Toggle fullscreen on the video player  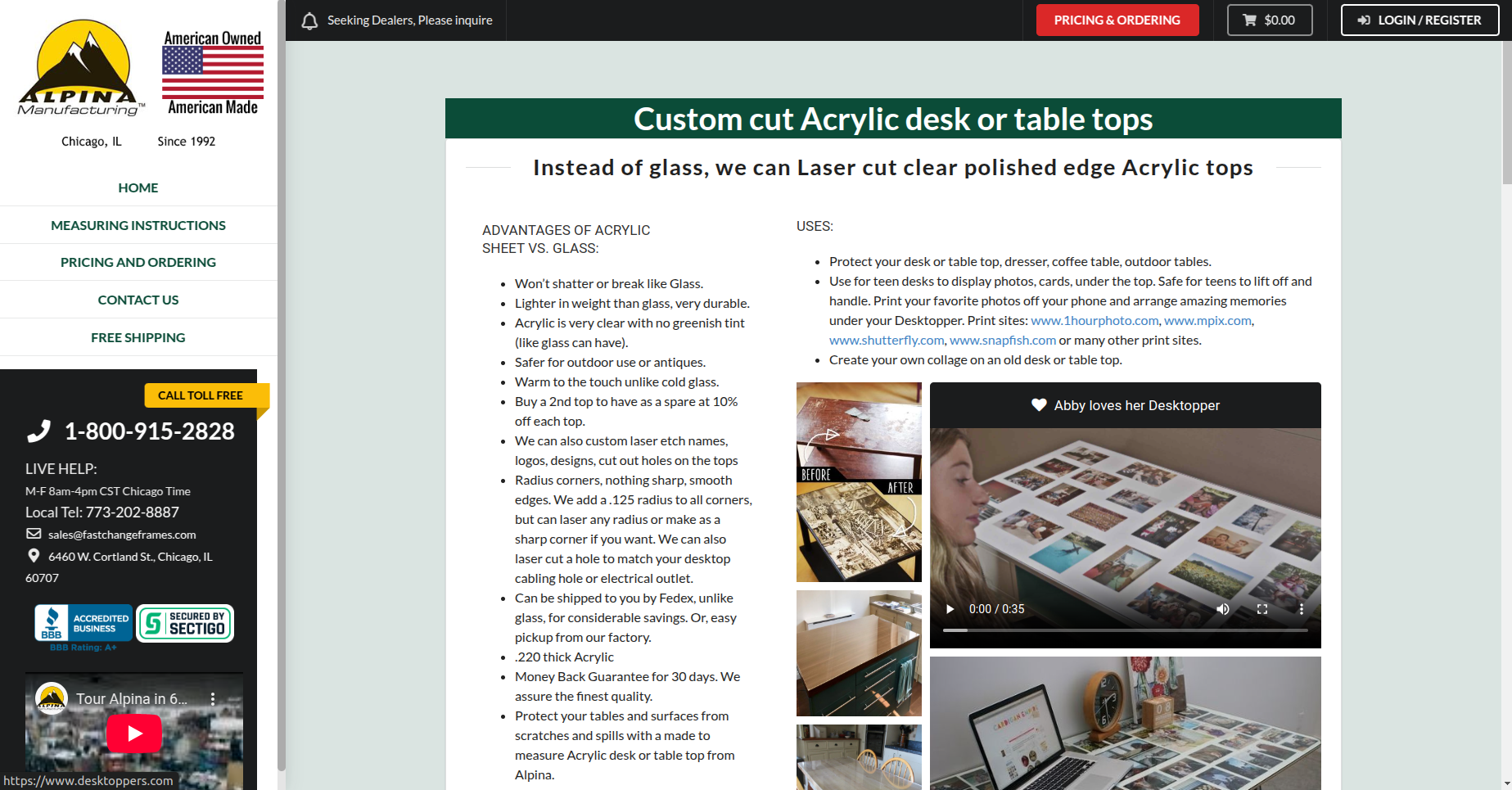[1262, 609]
